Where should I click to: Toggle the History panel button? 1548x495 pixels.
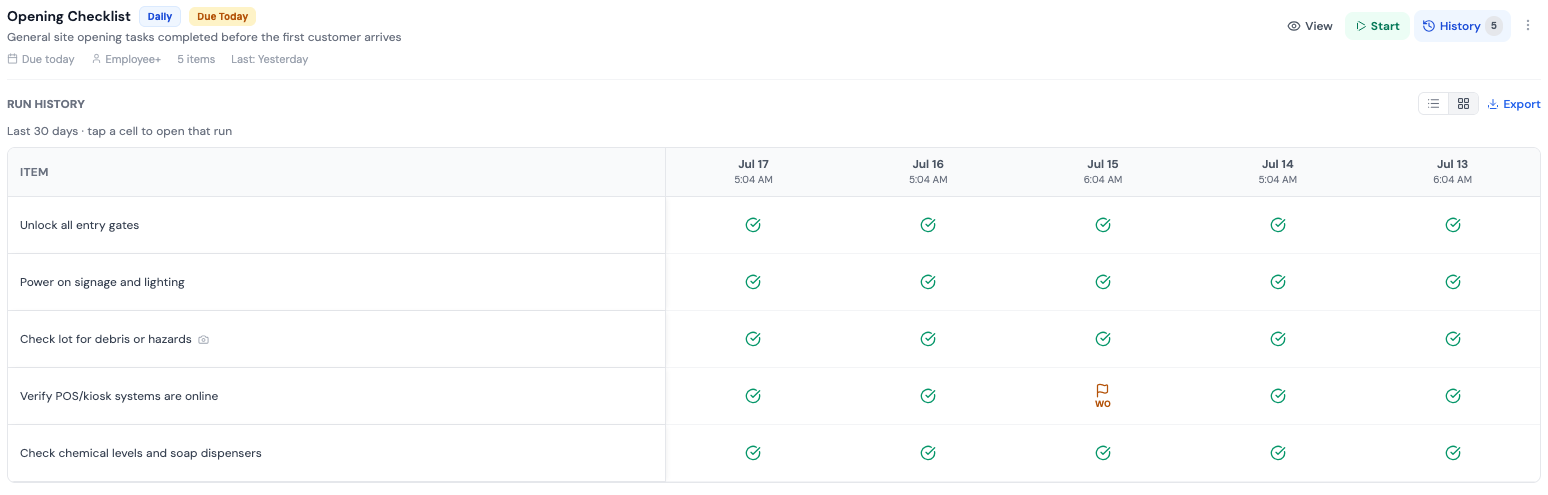(x=1462, y=26)
